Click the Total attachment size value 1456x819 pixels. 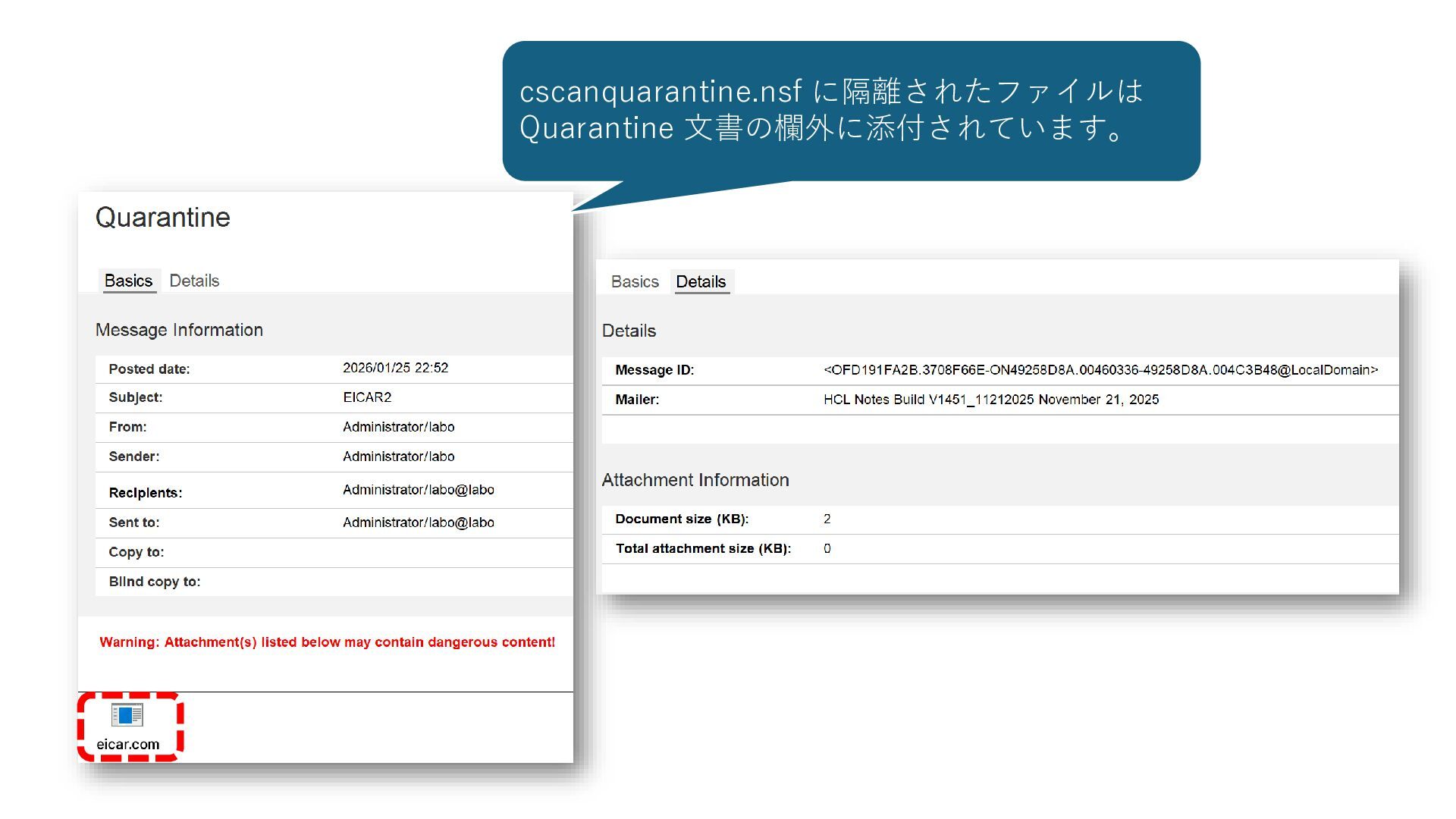[x=827, y=549]
